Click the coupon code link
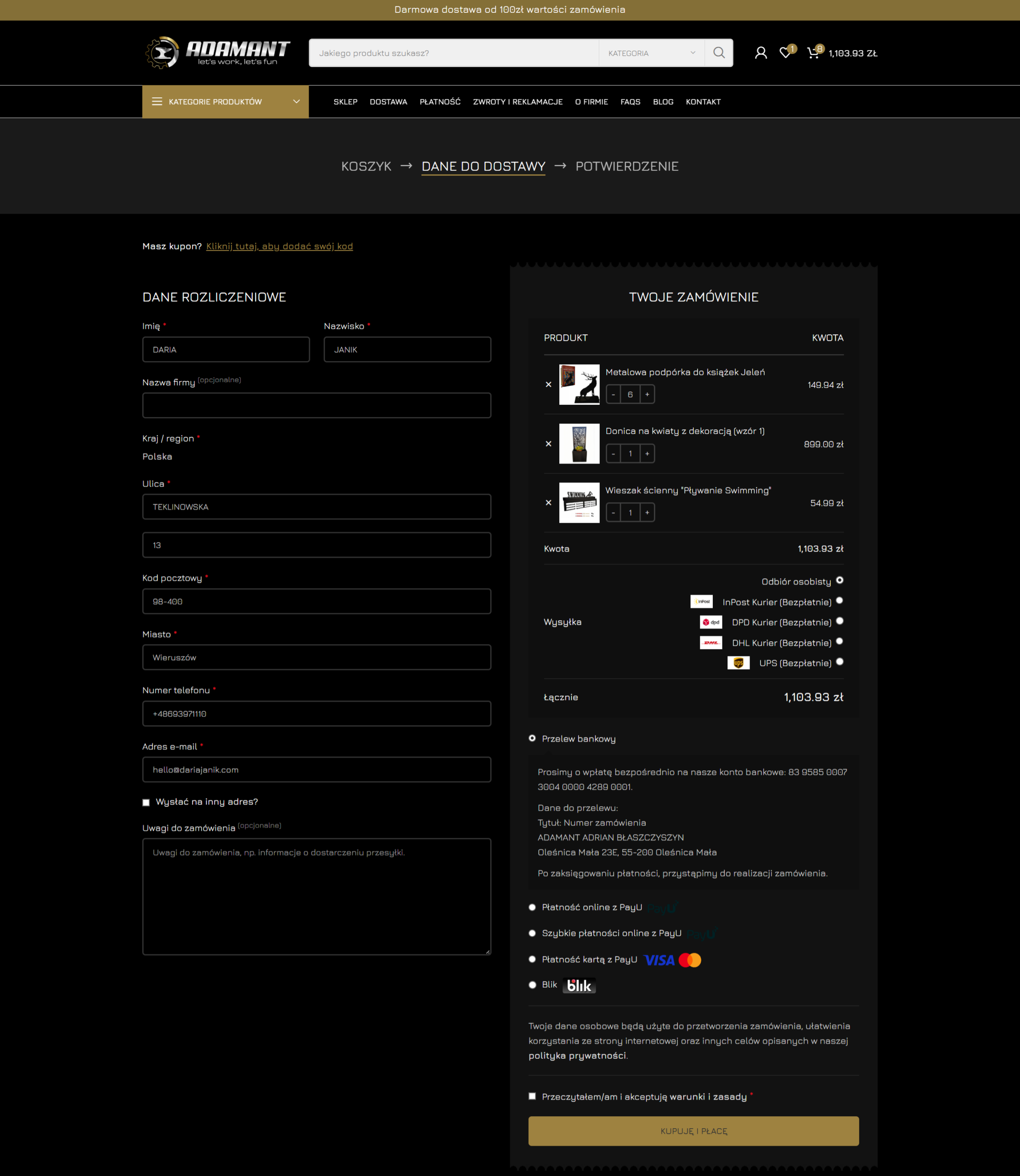 279,246
